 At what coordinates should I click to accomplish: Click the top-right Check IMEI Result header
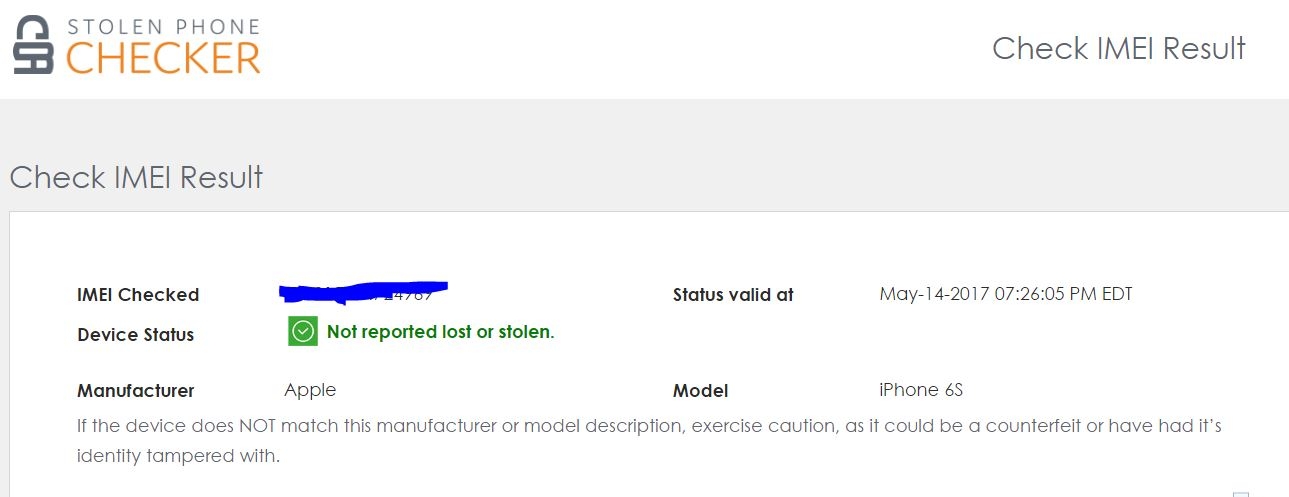1118,48
